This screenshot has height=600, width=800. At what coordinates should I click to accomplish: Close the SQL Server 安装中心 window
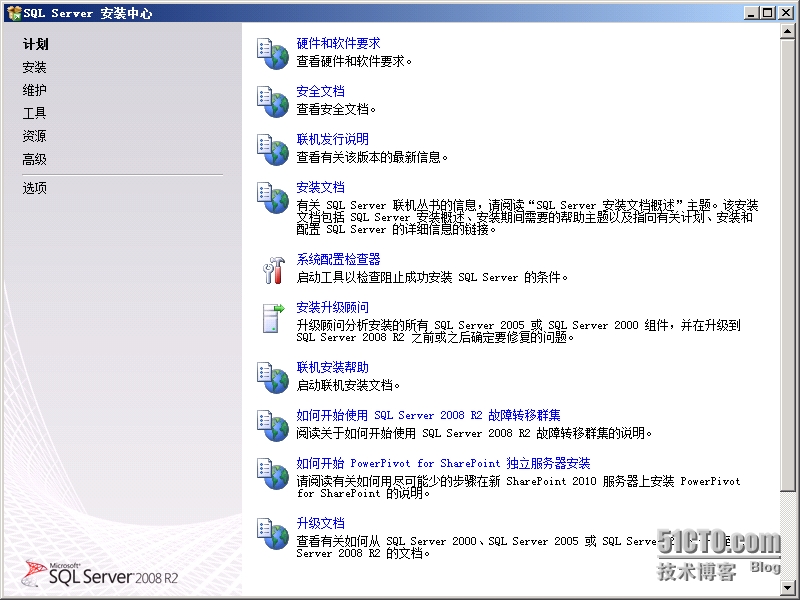coord(786,13)
